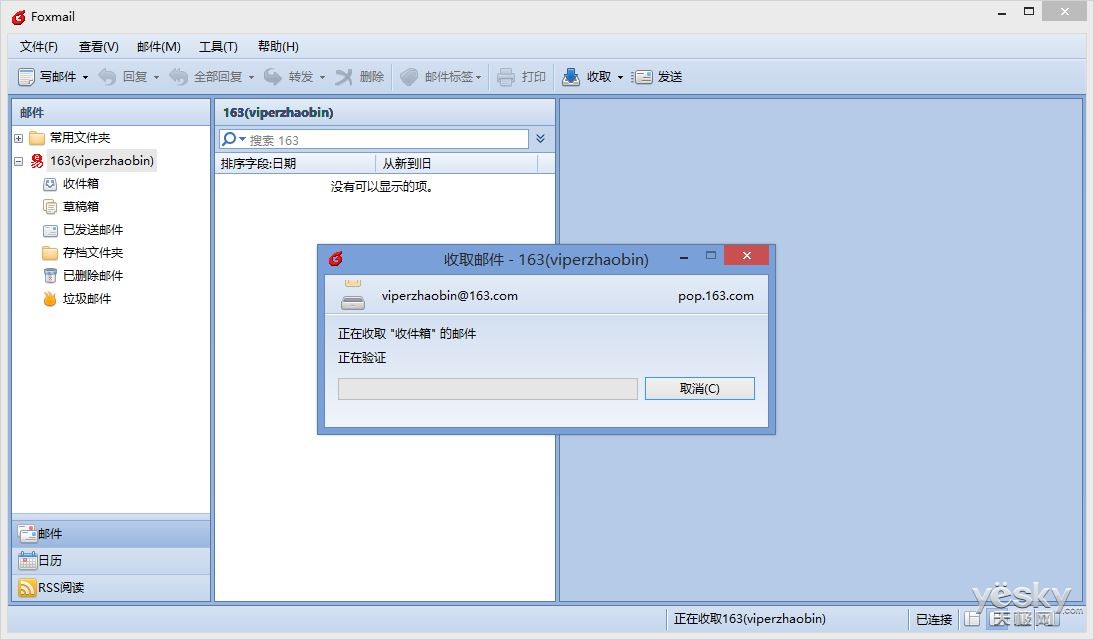The width and height of the screenshot is (1094, 640).
Task: Click the Compose mail (写邮件) icon
Action: (26, 77)
